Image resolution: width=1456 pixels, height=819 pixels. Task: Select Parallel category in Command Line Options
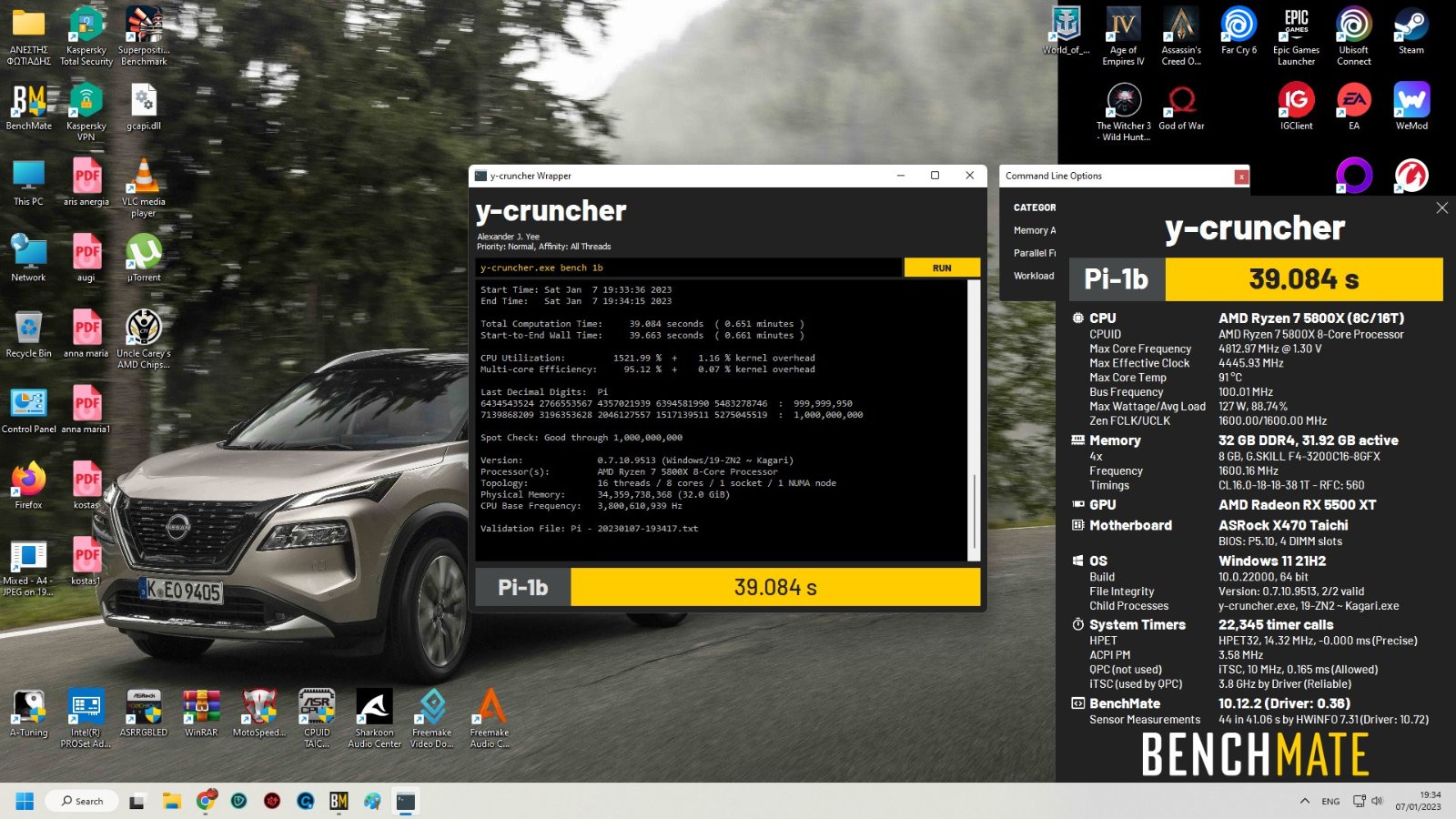pyautogui.click(x=1035, y=253)
